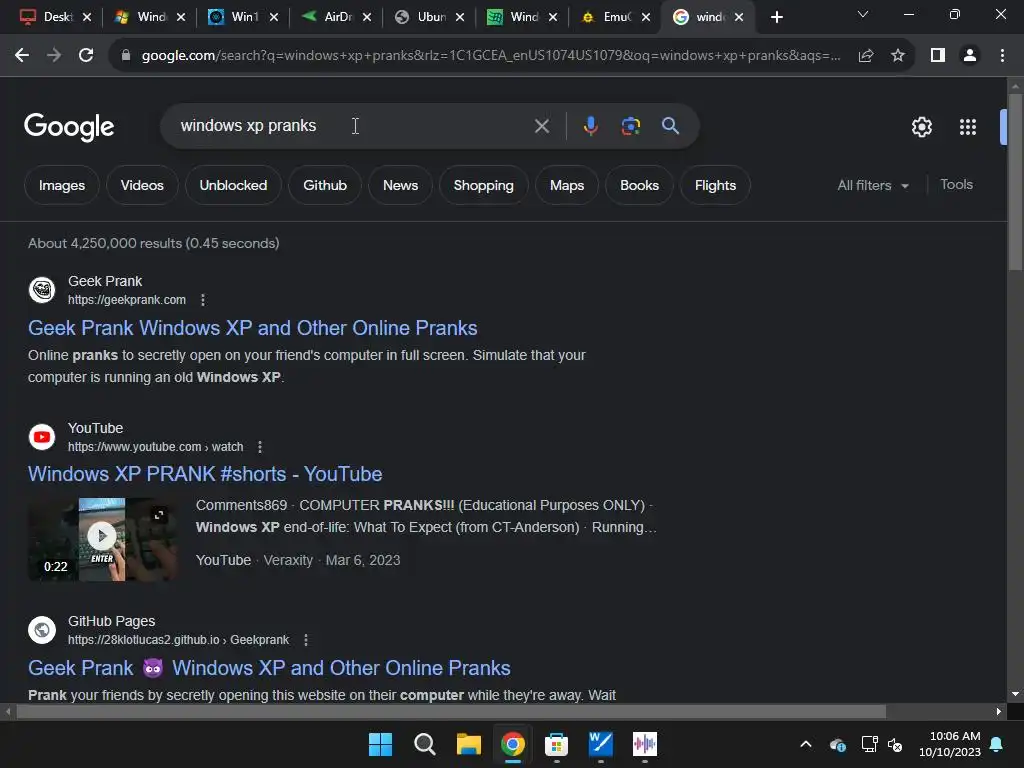Filter results by Books
The image size is (1024, 768).
639,185
